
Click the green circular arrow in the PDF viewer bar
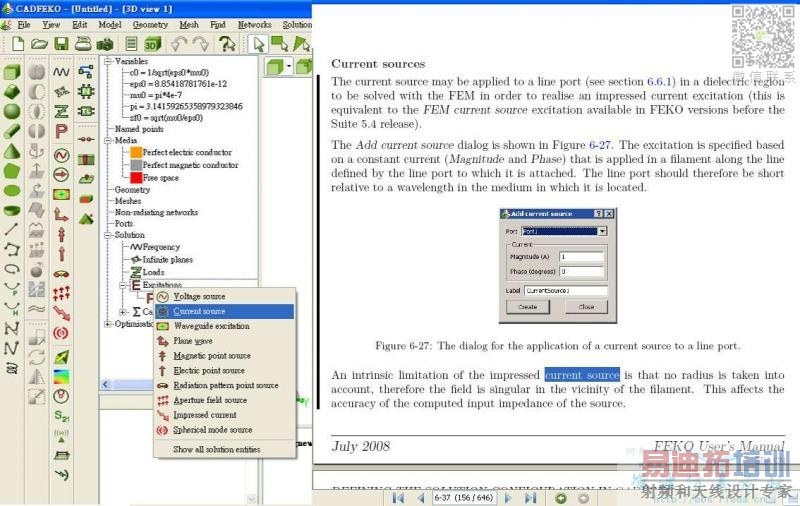[561, 498]
